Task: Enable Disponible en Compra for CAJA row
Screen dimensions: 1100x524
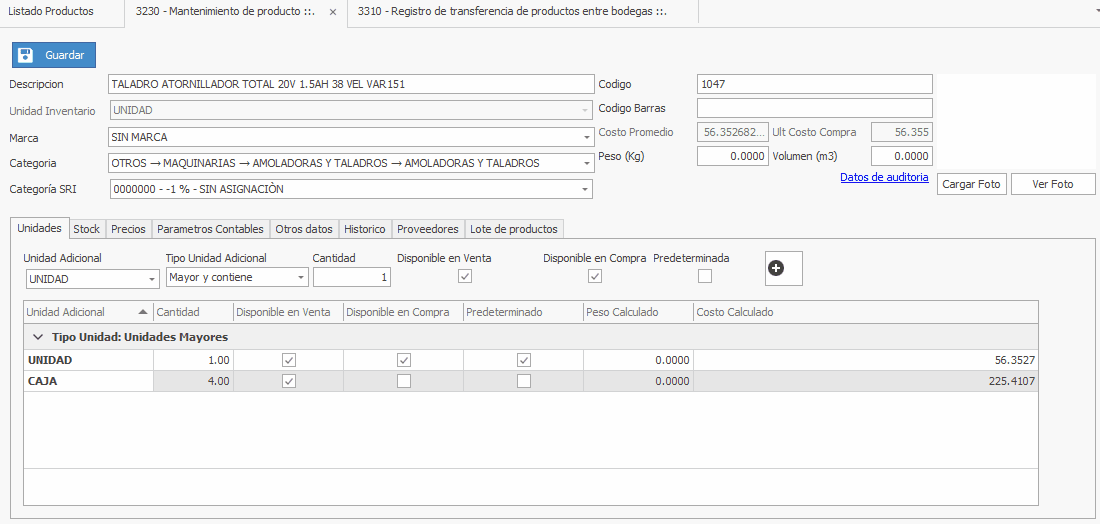Action: click(404, 381)
